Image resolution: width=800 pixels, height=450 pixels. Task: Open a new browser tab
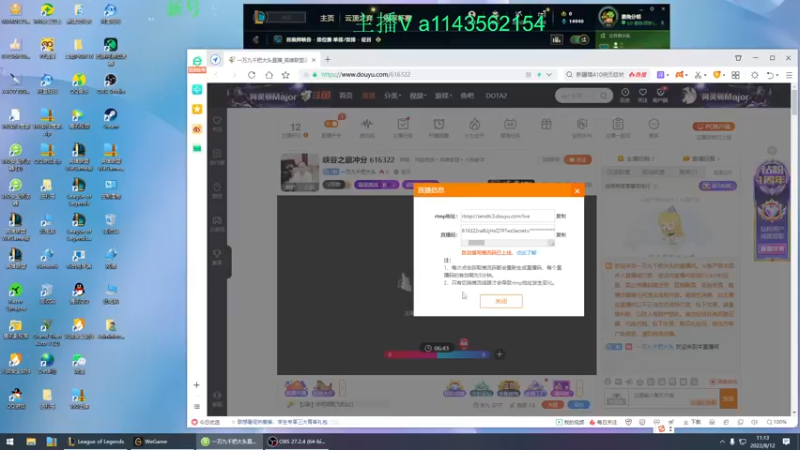tap(328, 60)
